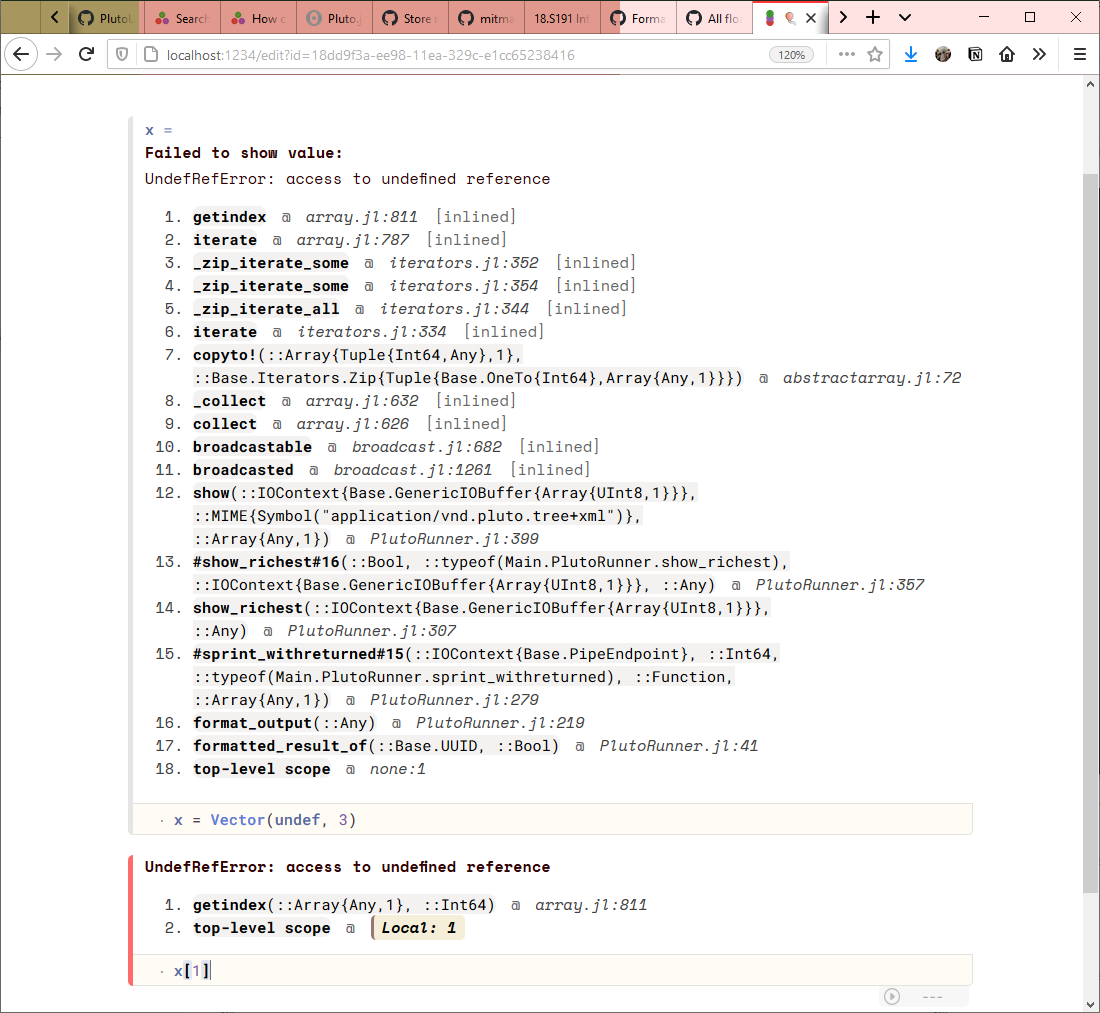Click into the 'x = Vector(undef, 3)' code cell
Image resolution: width=1100 pixels, height=1013 pixels.
coord(552,819)
